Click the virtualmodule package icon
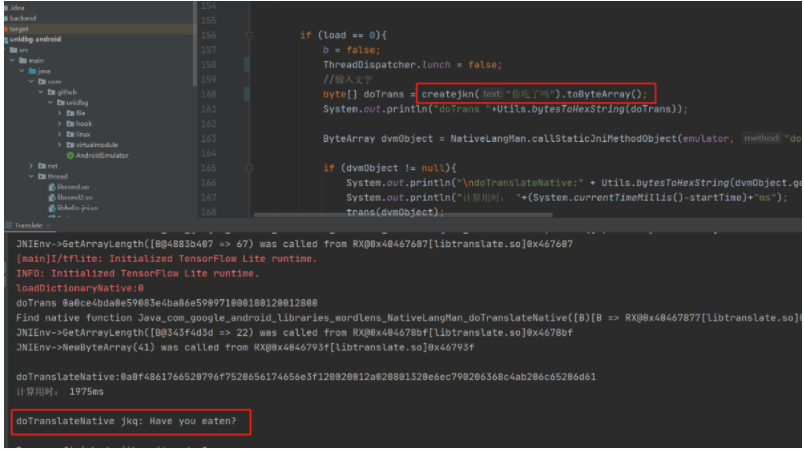 point(70,145)
